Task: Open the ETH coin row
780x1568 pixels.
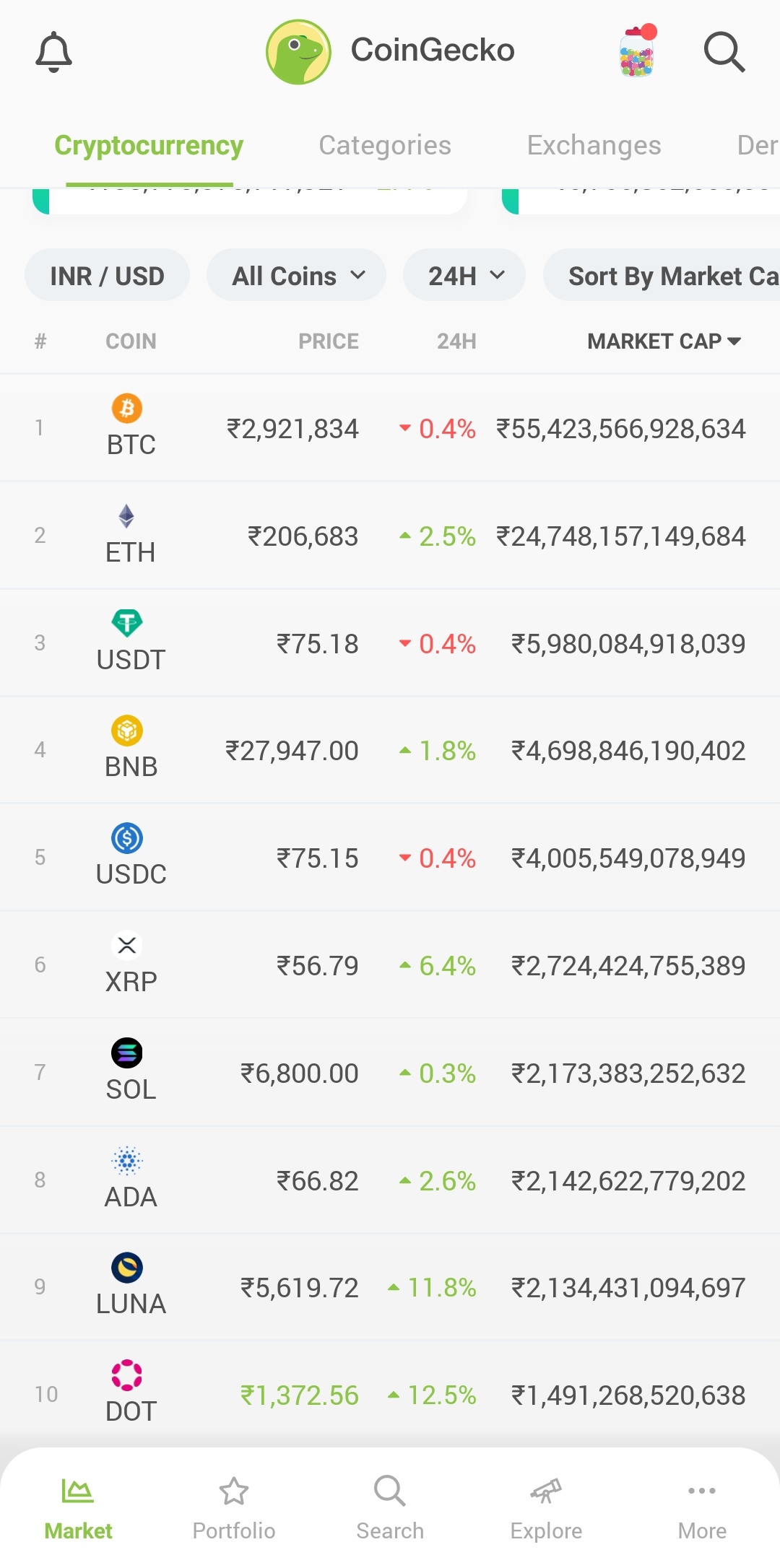Action: (x=390, y=536)
